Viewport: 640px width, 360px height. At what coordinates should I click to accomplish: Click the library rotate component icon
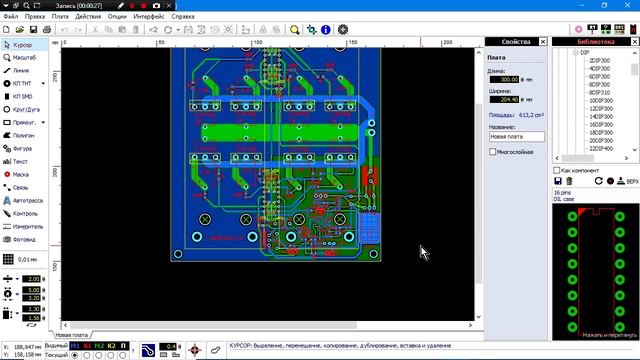click(x=598, y=181)
